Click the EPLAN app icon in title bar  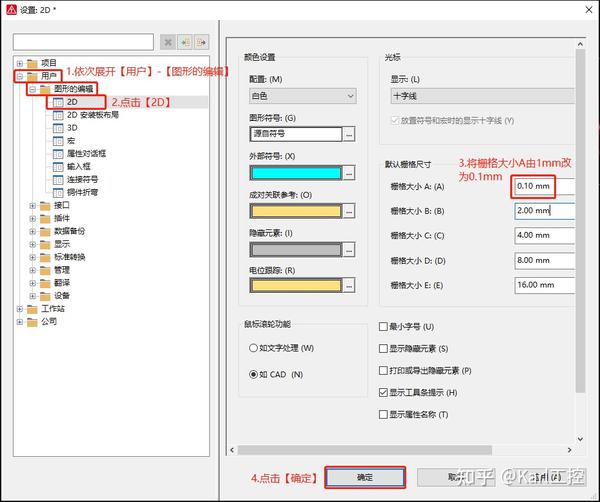point(11,10)
